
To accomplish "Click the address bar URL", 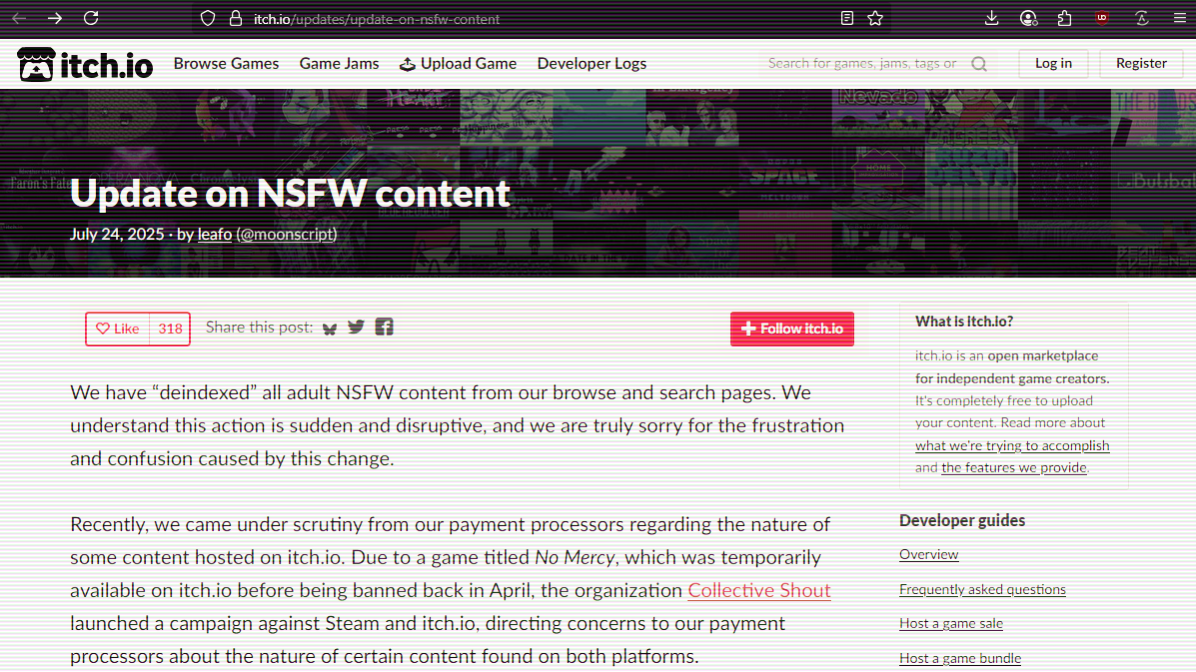I will pyautogui.click(x=377, y=19).
